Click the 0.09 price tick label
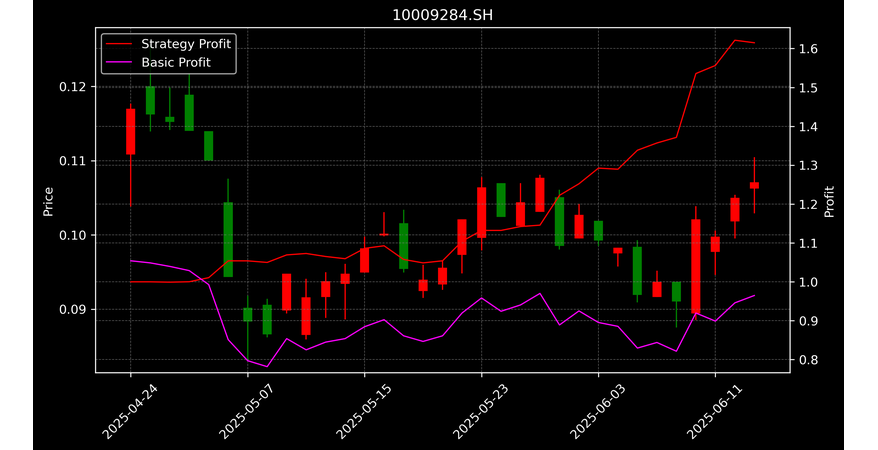Viewport: 878px width, 450px height. (x=73, y=310)
